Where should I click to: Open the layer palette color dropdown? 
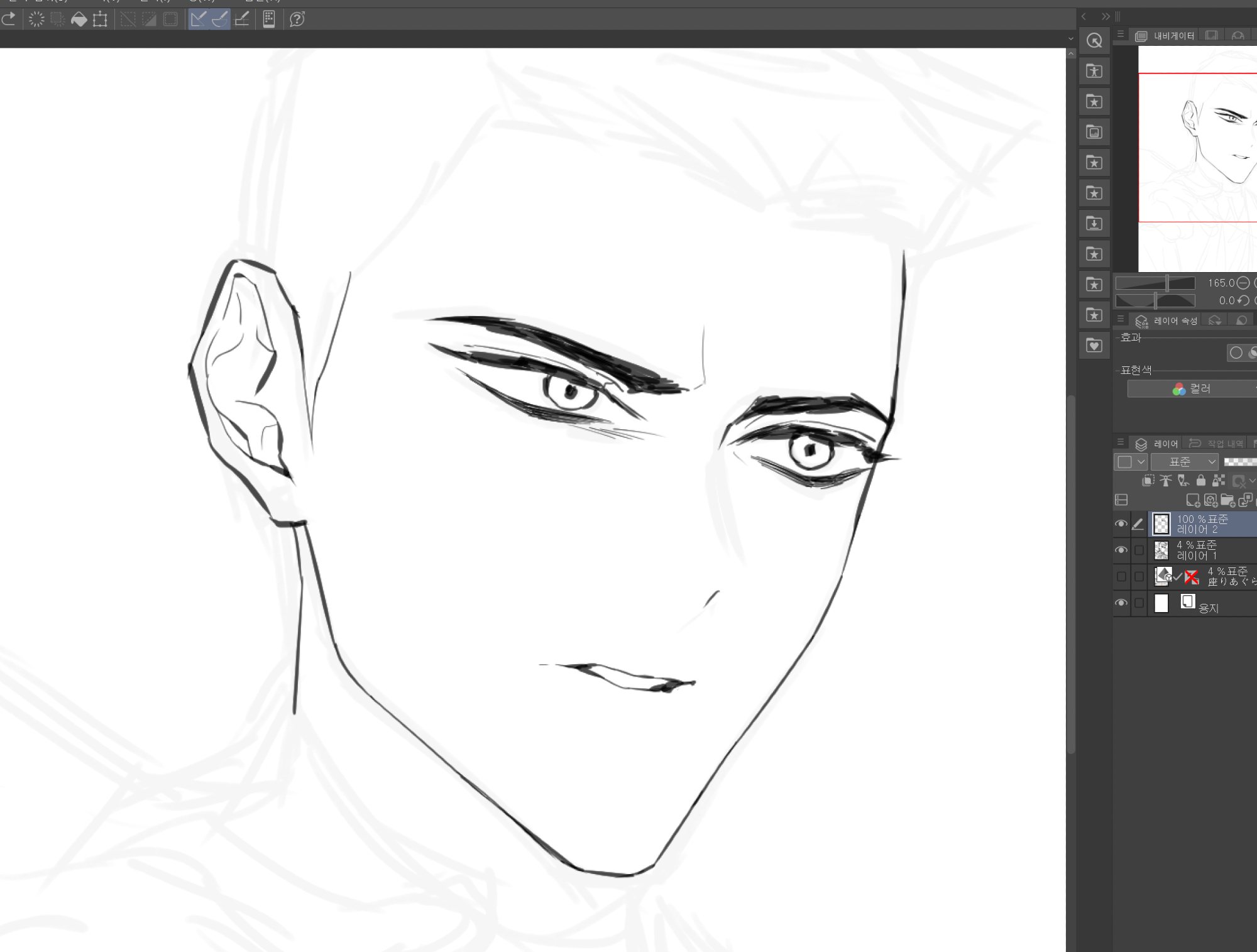pyautogui.click(x=1131, y=462)
